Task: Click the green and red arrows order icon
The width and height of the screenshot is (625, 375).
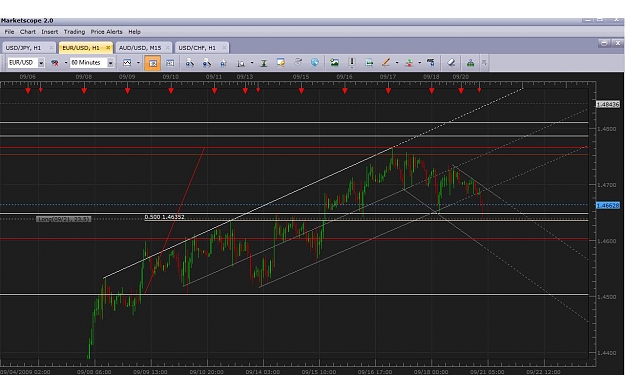Action: pos(409,63)
